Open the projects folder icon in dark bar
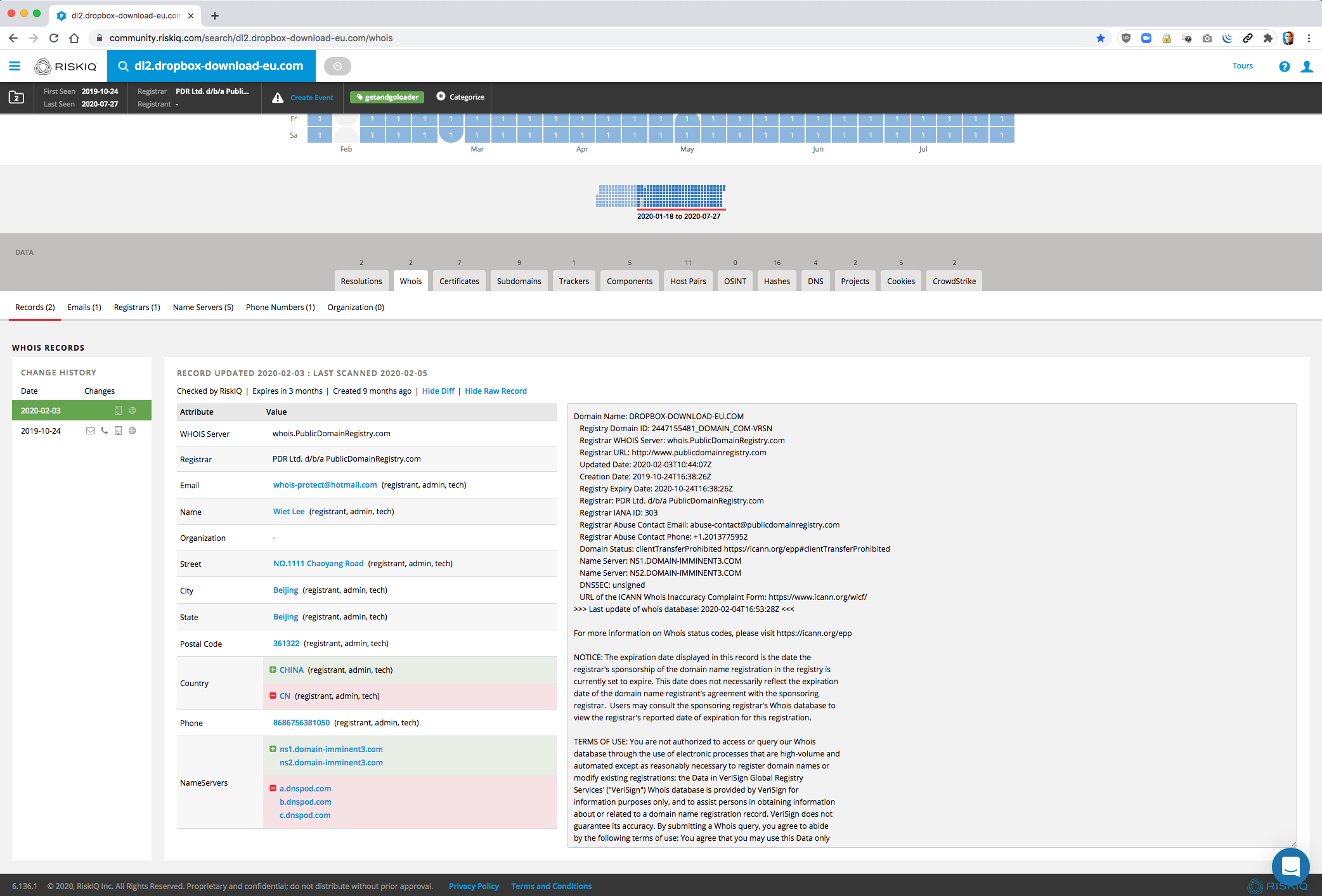 (16, 98)
